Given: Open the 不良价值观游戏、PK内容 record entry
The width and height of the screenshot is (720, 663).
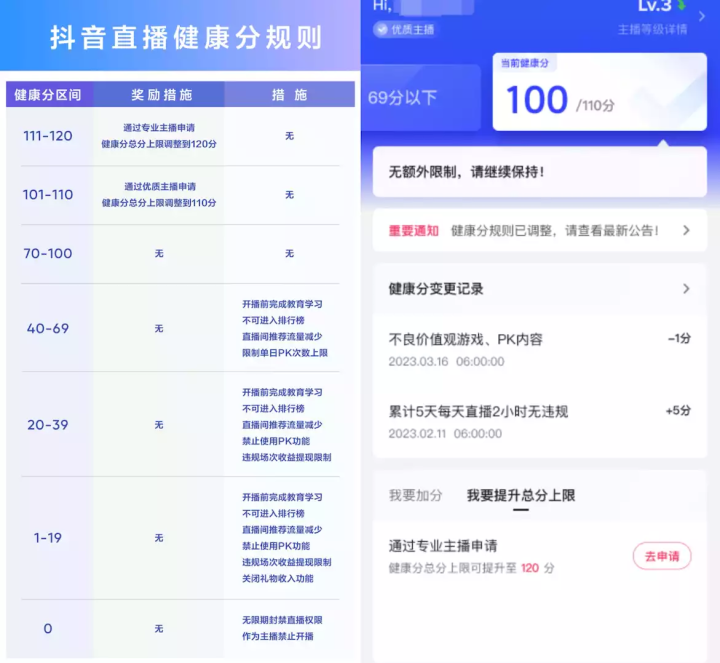Looking at the screenshot, I should click(x=539, y=349).
